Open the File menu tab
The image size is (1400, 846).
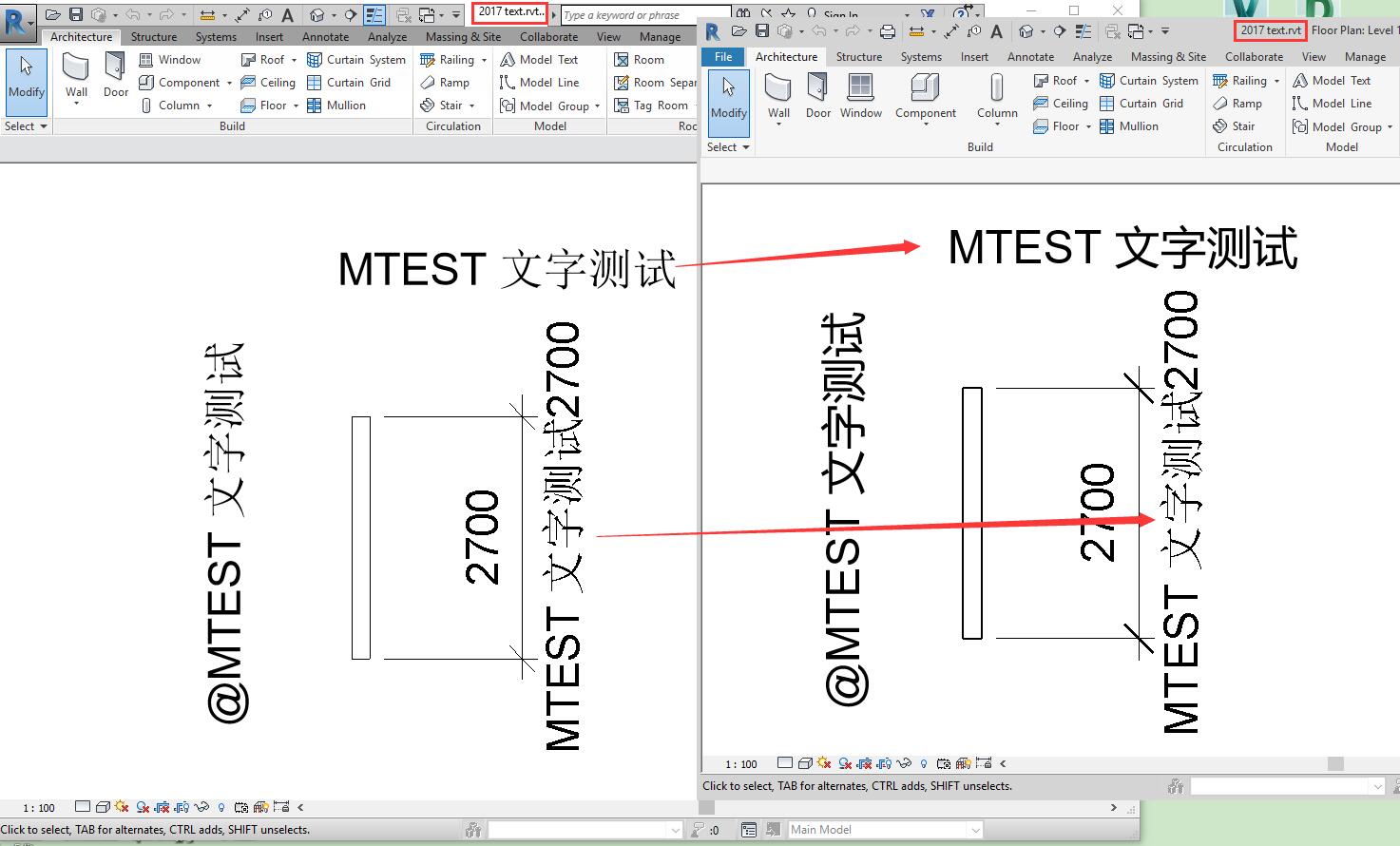721,56
